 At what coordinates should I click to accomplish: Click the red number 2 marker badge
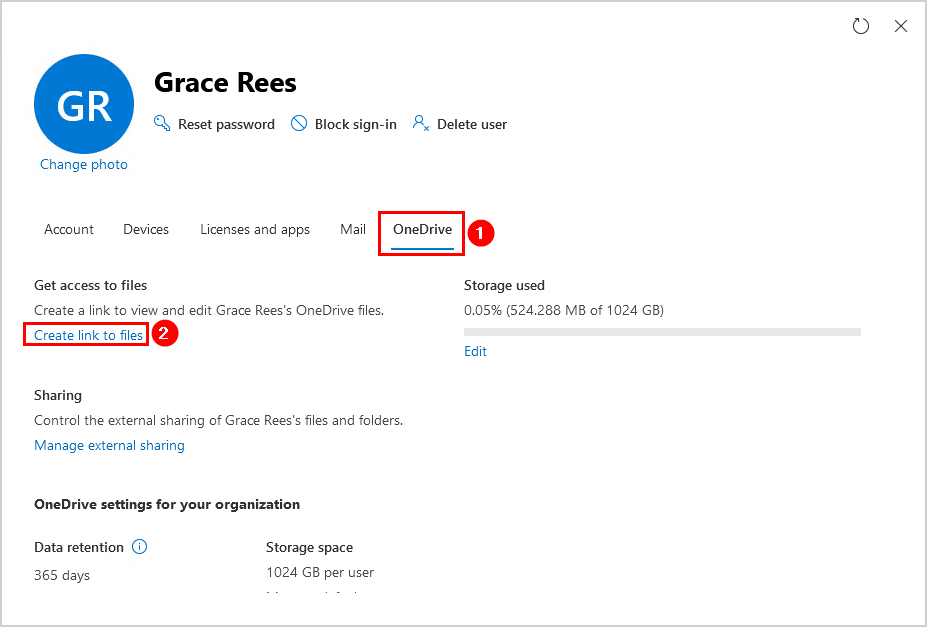tap(166, 335)
